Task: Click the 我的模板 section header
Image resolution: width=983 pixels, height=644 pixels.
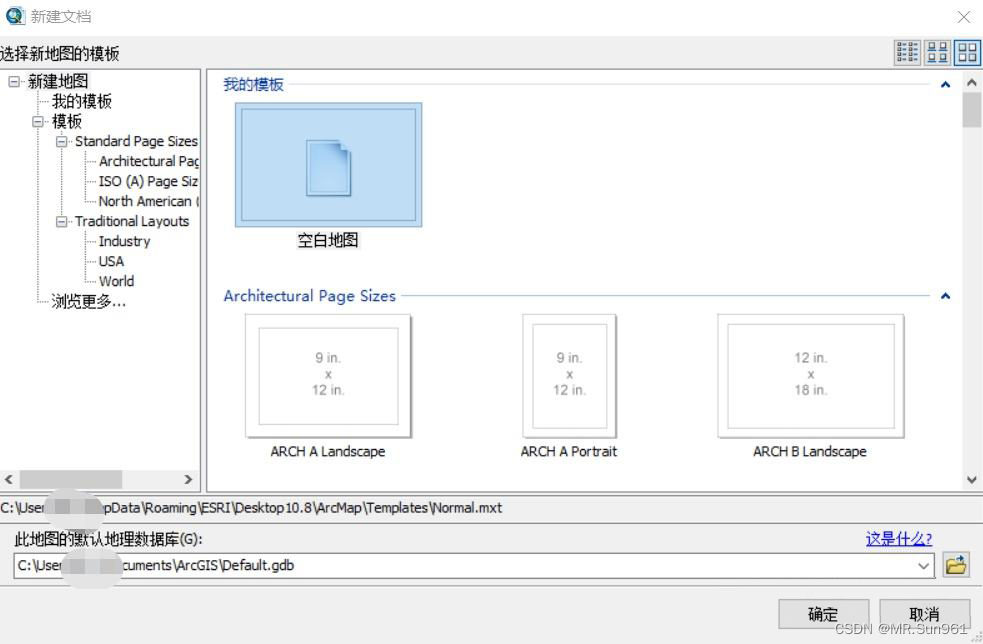Action: 253,85
